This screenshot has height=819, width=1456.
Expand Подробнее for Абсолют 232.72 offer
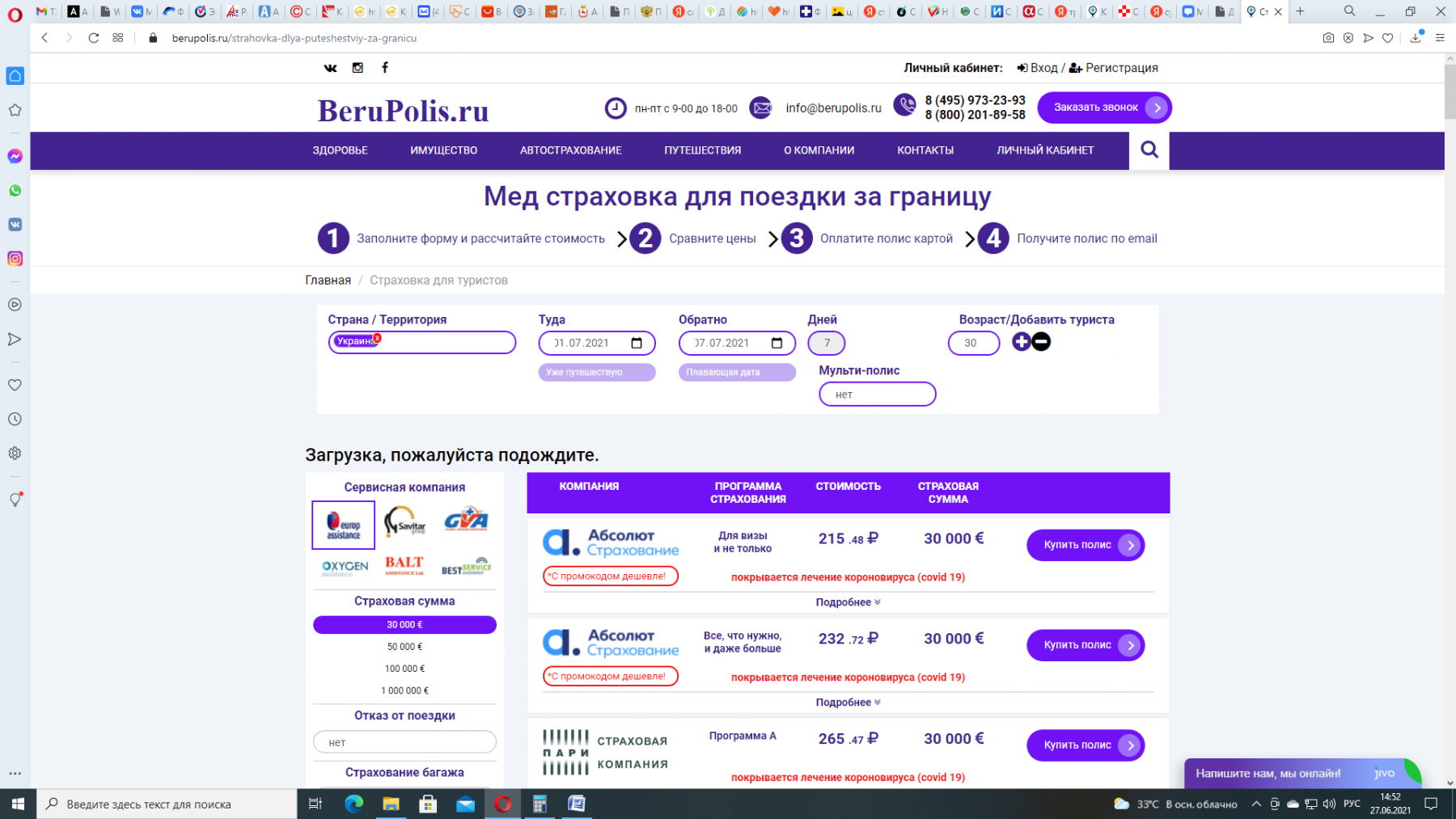(x=848, y=703)
